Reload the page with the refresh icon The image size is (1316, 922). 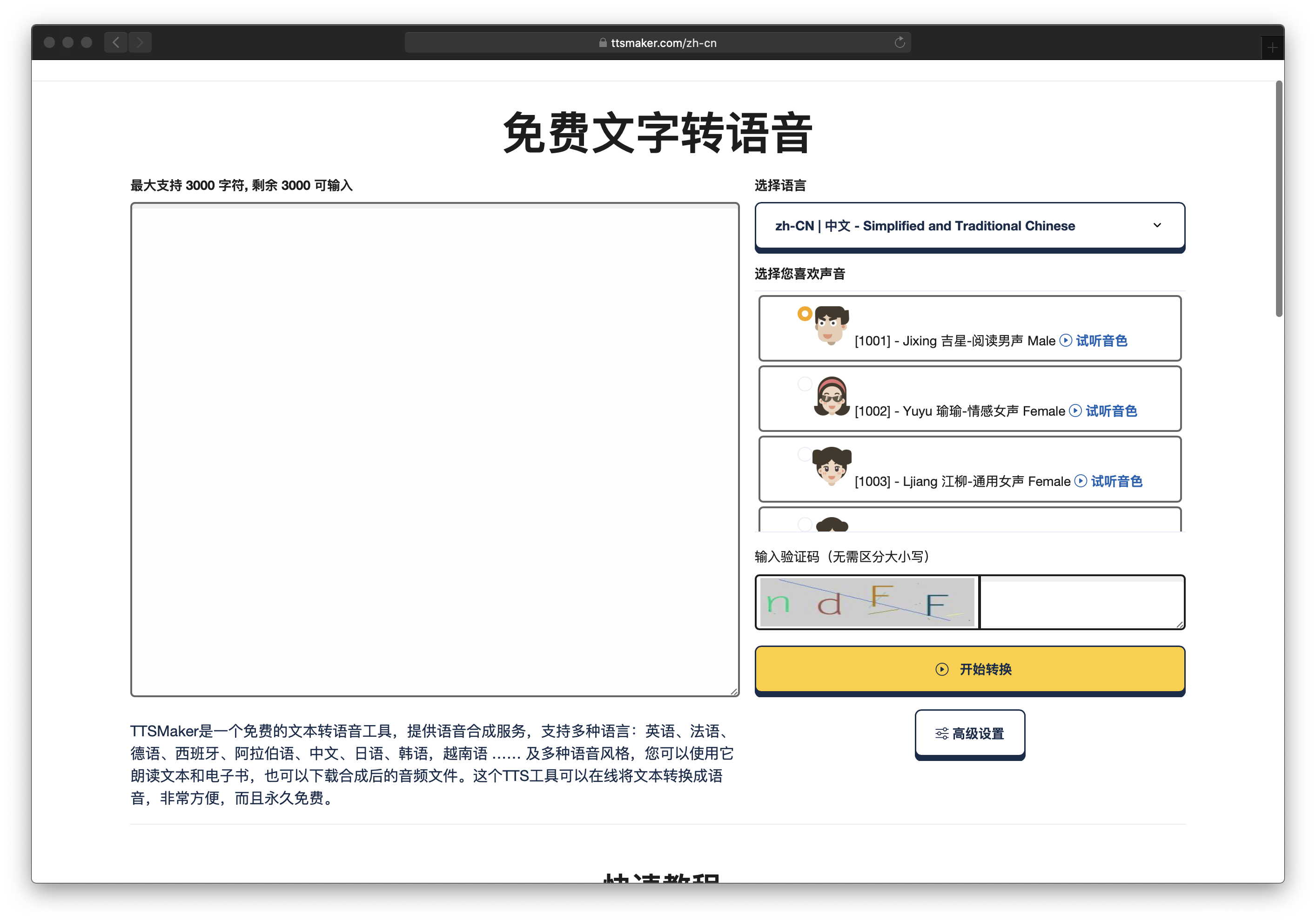pyautogui.click(x=900, y=42)
